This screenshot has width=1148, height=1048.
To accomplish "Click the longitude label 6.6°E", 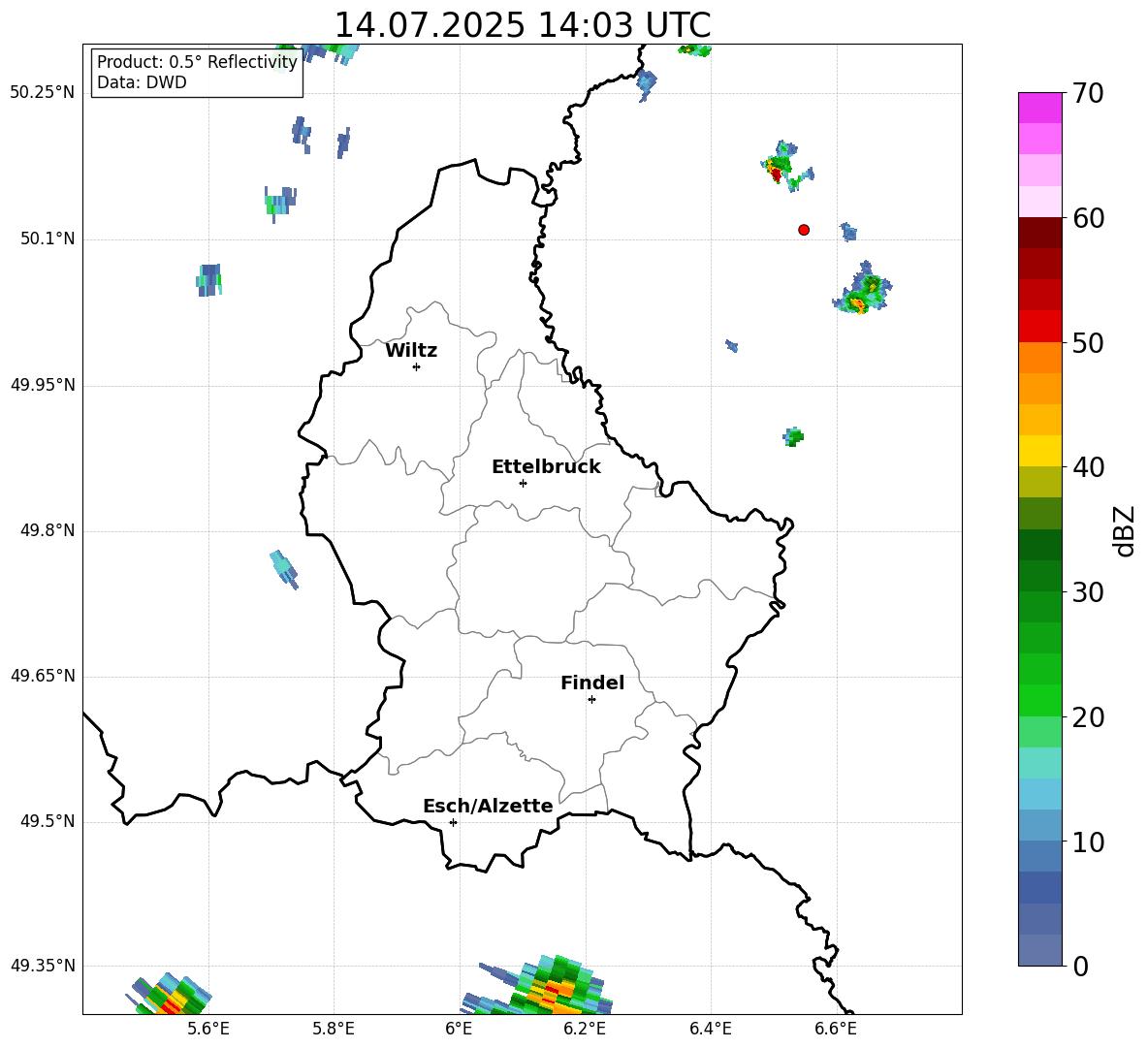I will point(836,1029).
